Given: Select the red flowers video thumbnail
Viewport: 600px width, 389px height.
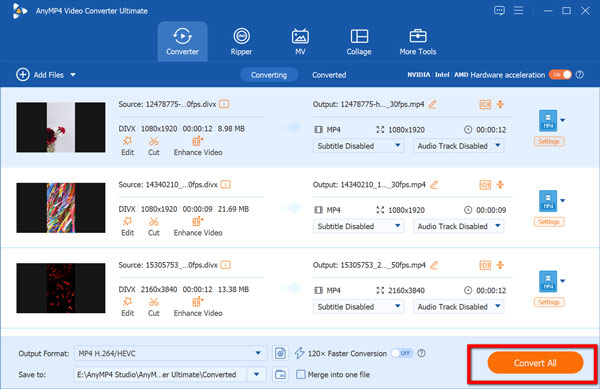Looking at the screenshot, I should pos(61,127).
